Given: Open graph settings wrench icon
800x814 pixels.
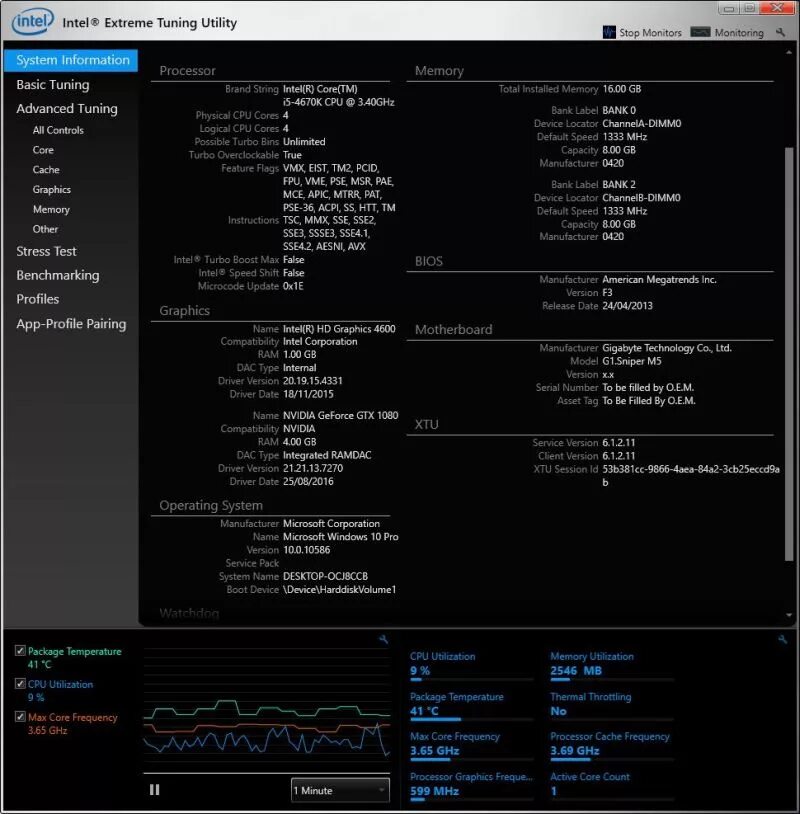Looking at the screenshot, I should click(383, 639).
